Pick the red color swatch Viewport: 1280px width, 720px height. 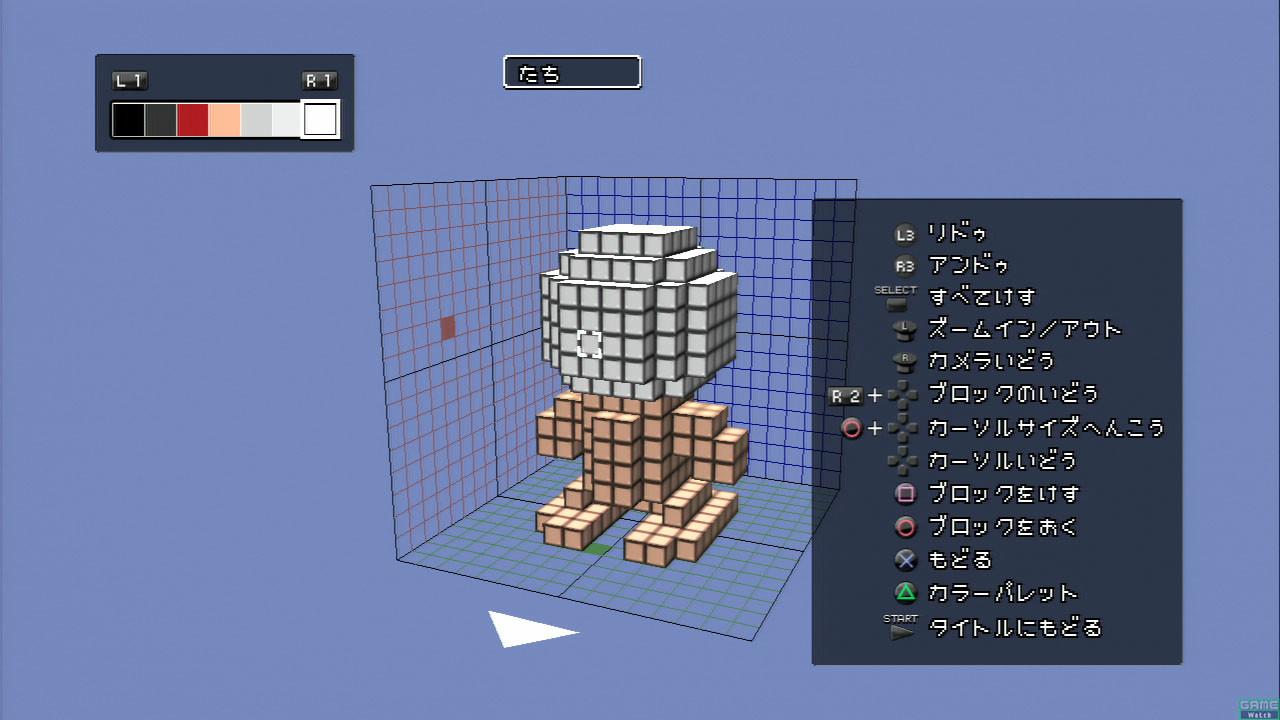tap(192, 120)
